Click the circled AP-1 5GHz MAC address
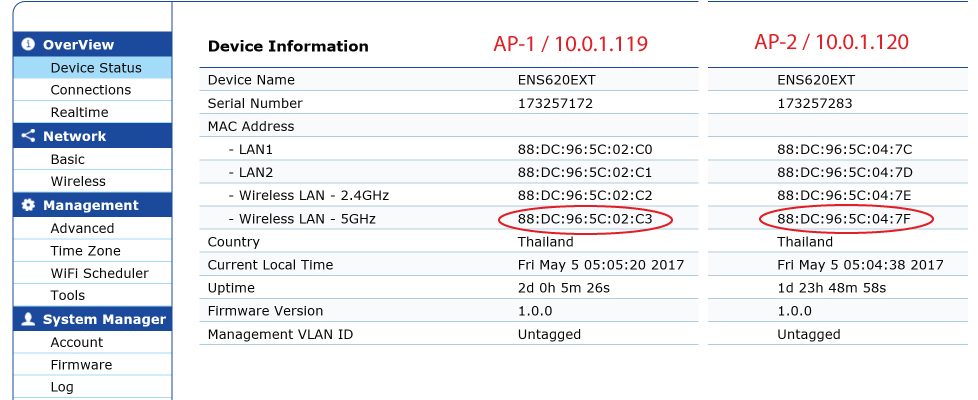978x400 pixels. click(585, 219)
